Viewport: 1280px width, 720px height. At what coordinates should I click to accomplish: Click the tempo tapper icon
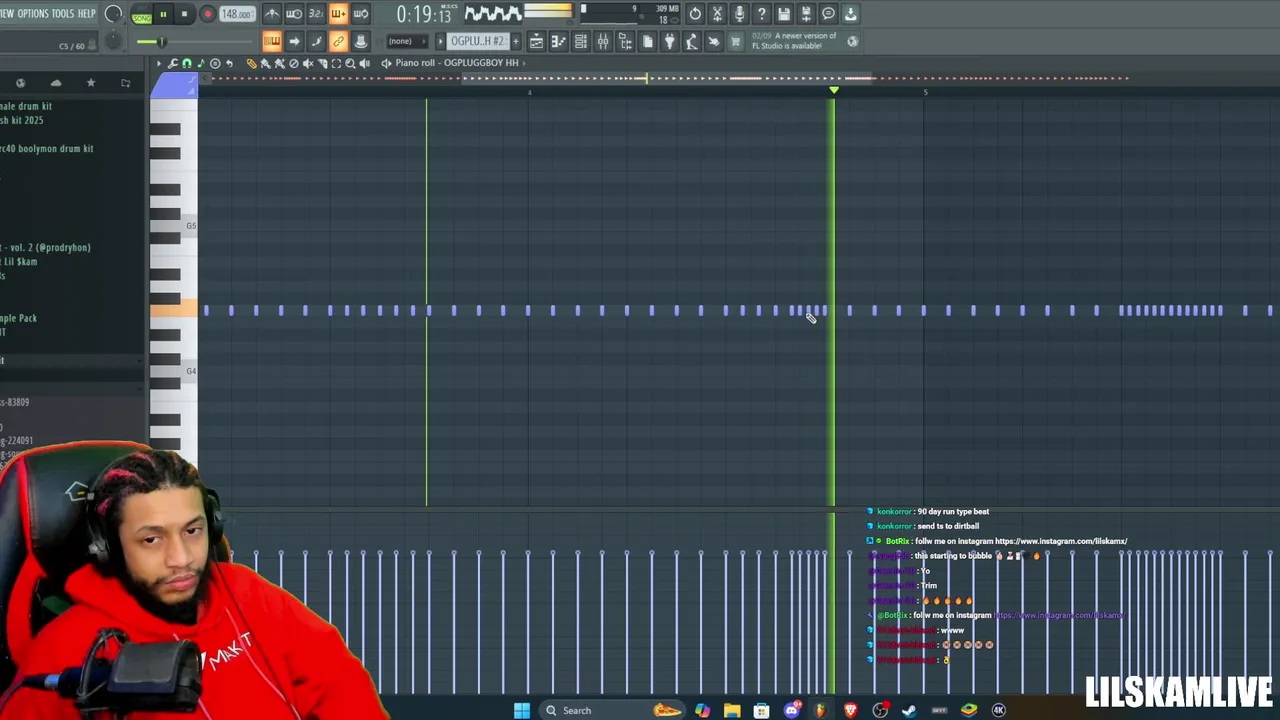(x=691, y=41)
